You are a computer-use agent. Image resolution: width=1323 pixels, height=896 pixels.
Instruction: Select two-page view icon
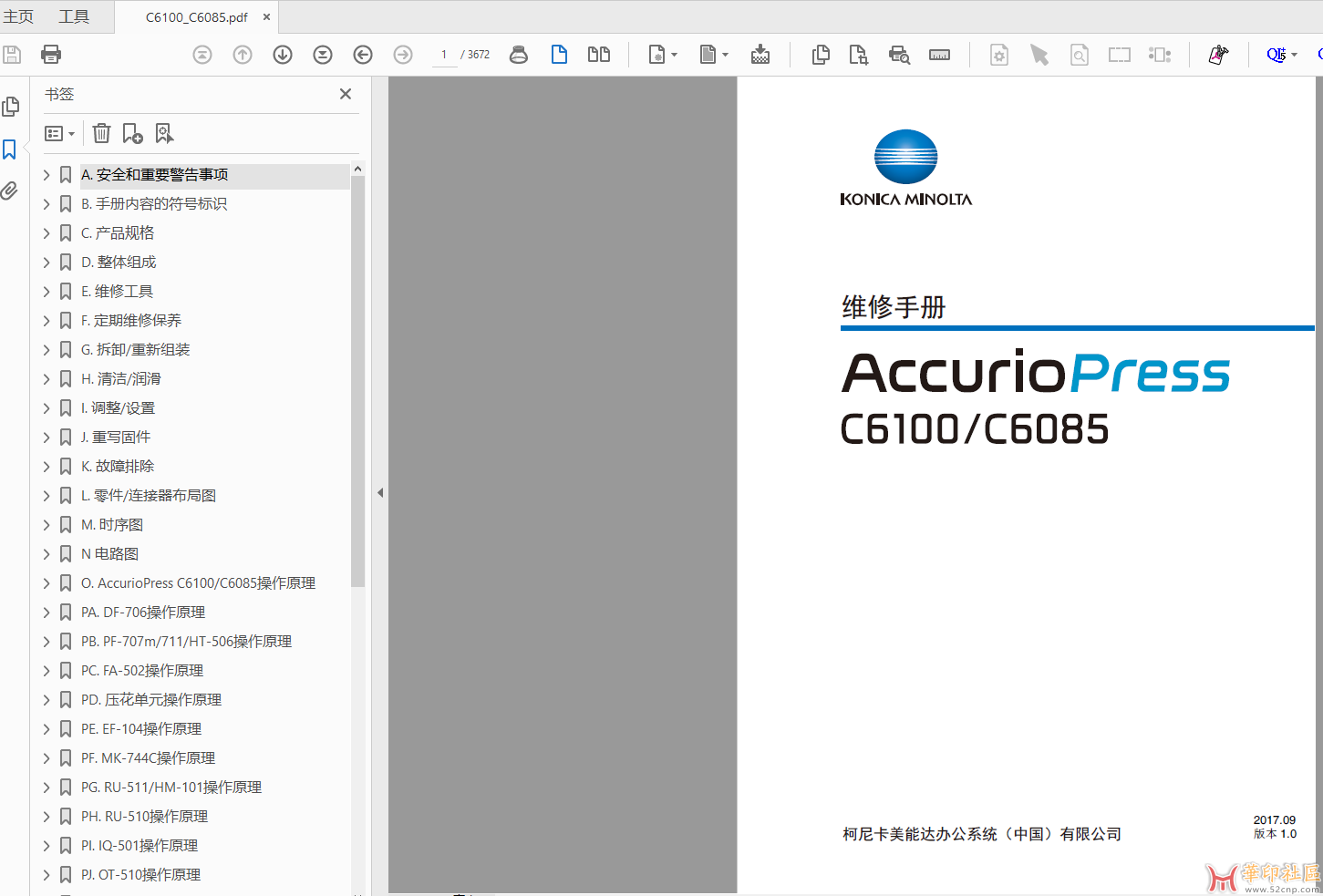(x=599, y=55)
